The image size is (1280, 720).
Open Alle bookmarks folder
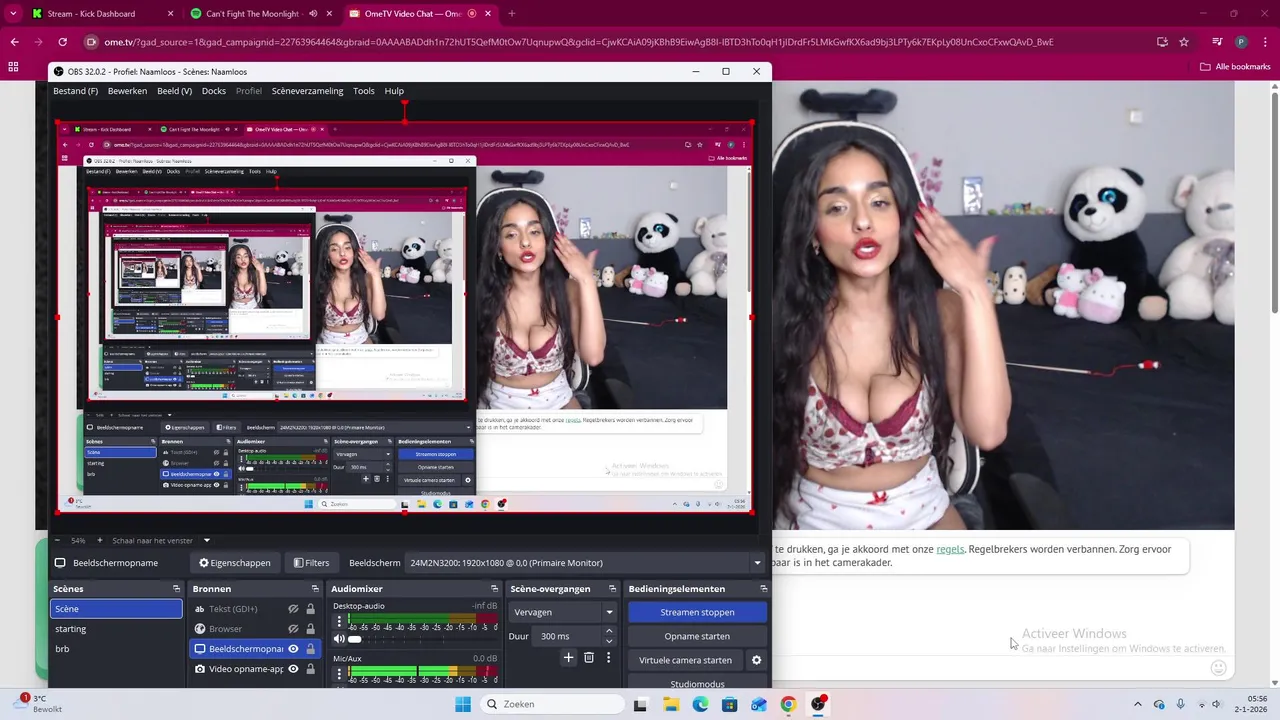(x=1235, y=67)
